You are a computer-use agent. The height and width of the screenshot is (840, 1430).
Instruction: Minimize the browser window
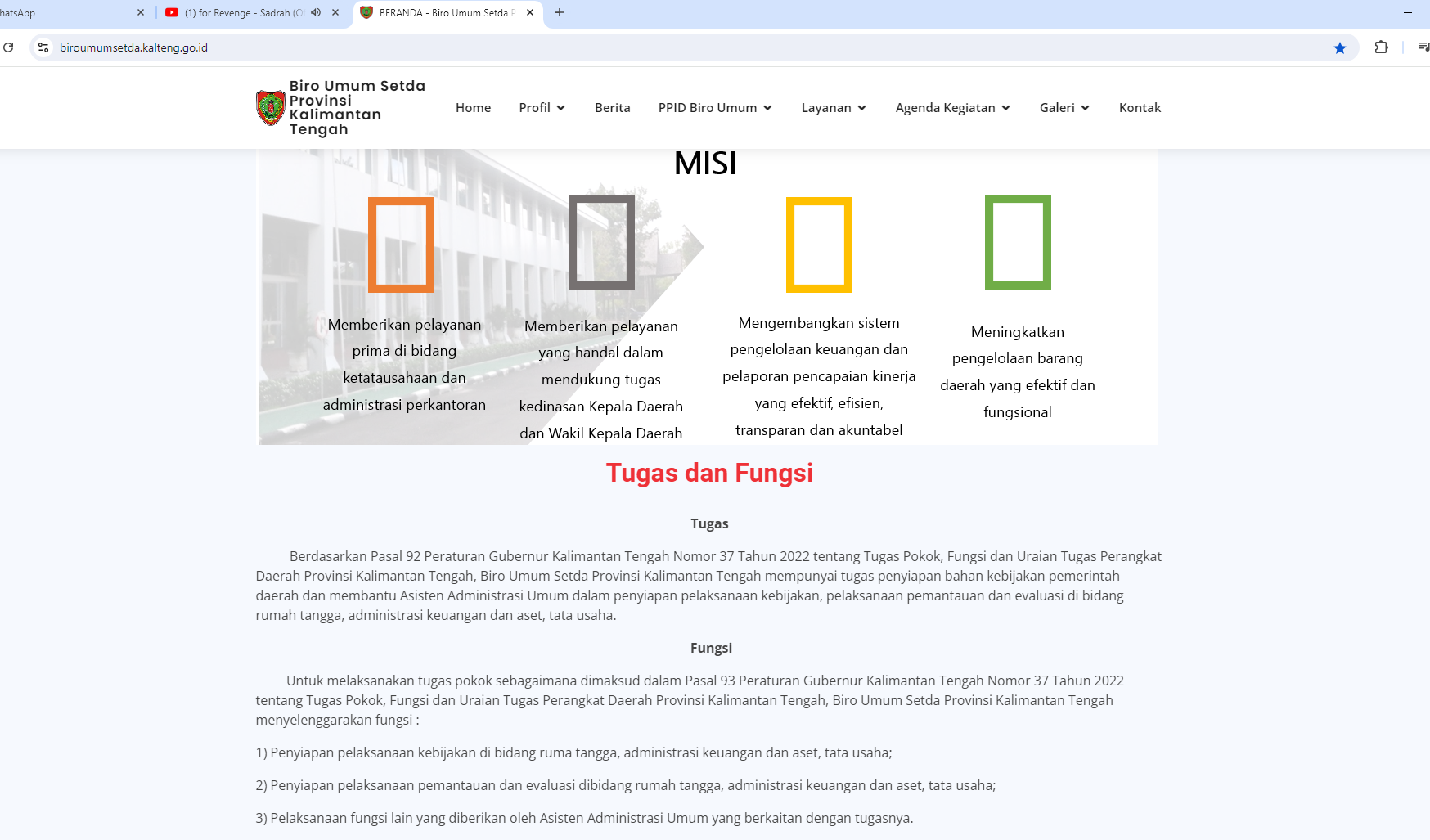pyautogui.click(x=1408, y=12)
